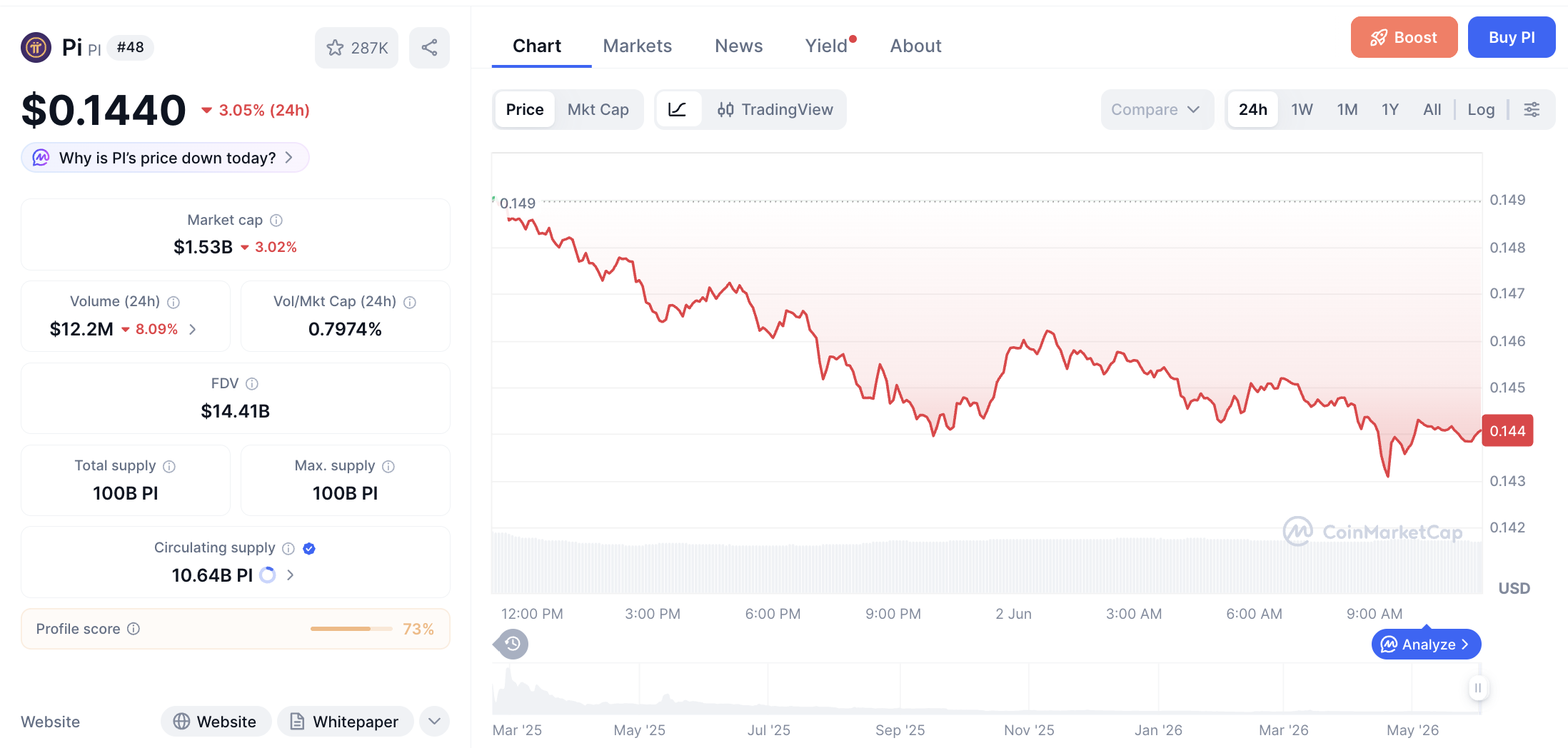Click the verified badge next to Circulating supply
Screen dimensions: 1568x748
click(309, 548)
